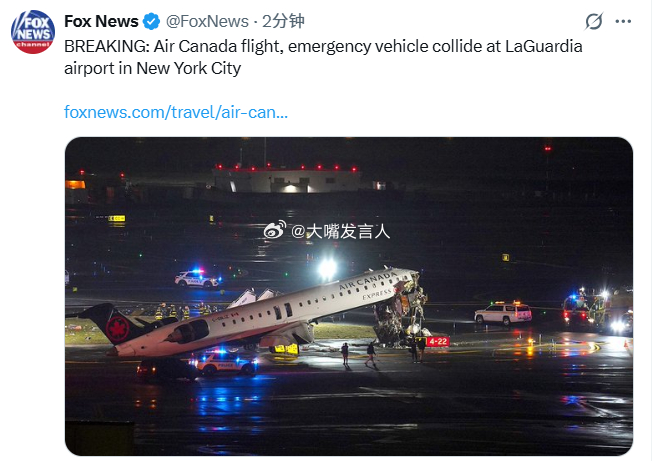
Task: Click the BREAKING headline tweet text
Action: pyautogui.click(x=323, y=57)
